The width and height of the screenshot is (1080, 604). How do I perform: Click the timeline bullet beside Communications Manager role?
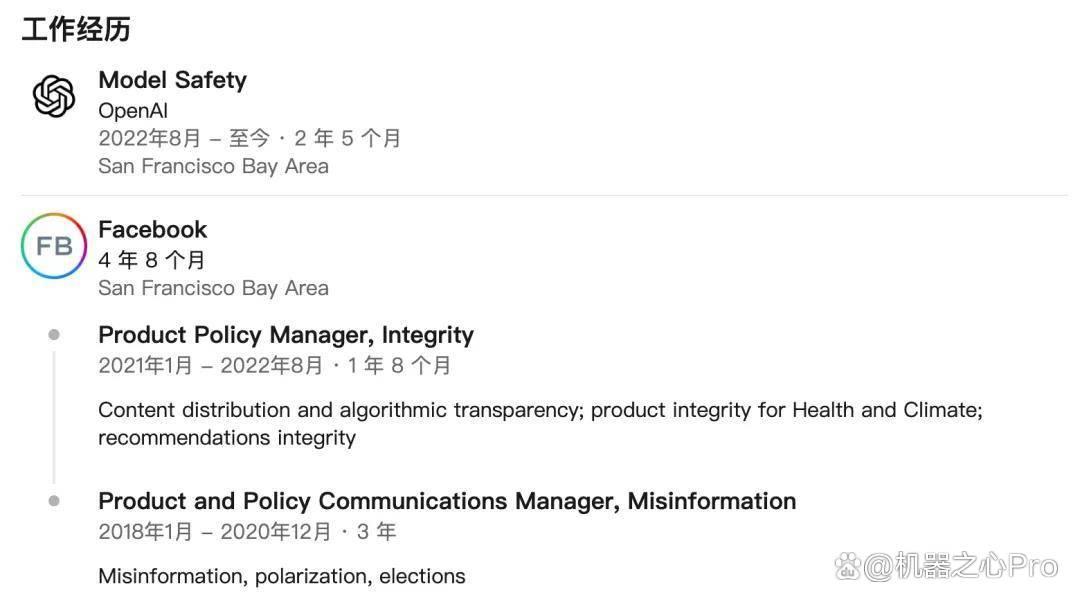(54, 501)
